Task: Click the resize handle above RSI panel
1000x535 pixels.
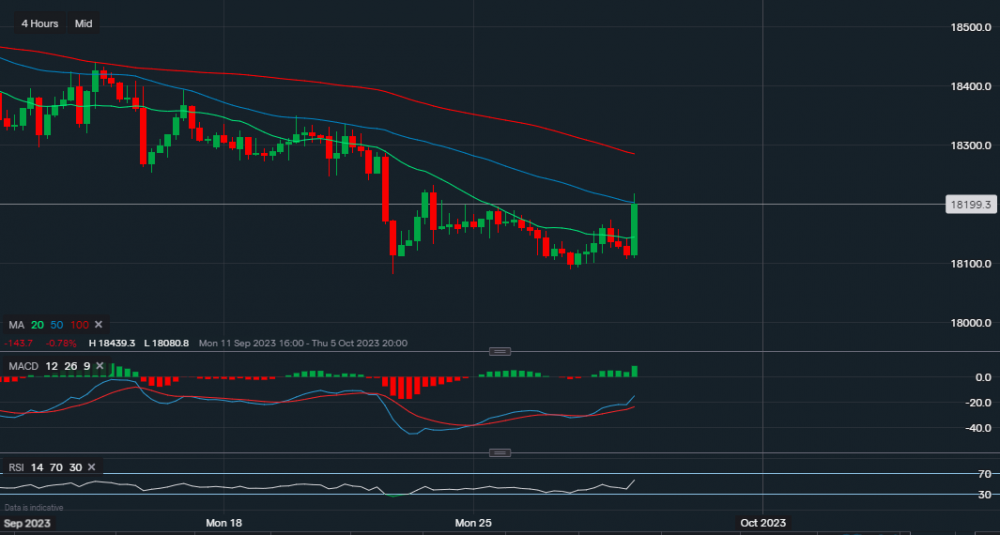Action: coord(500,453)
